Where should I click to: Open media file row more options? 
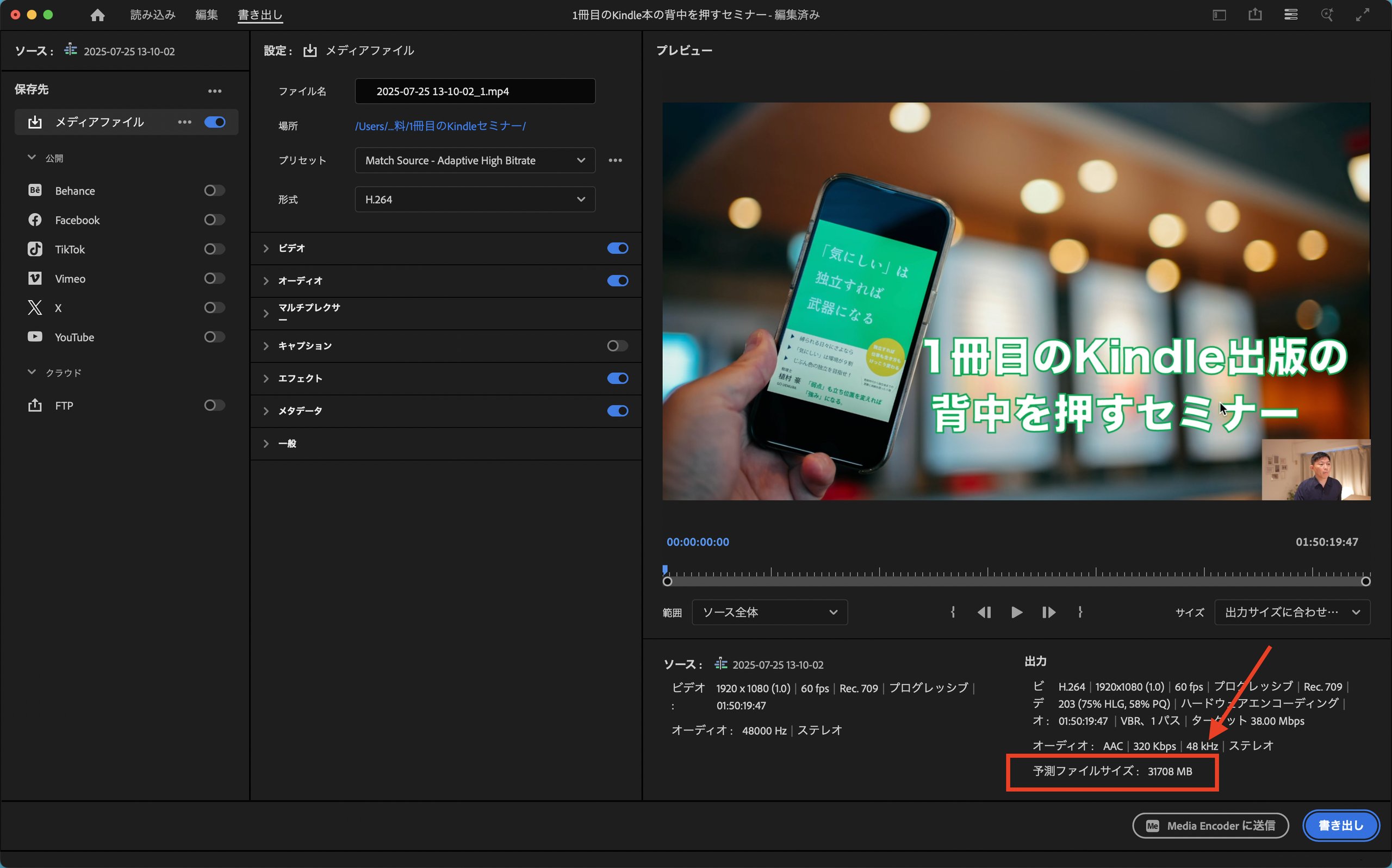point(184,122)
